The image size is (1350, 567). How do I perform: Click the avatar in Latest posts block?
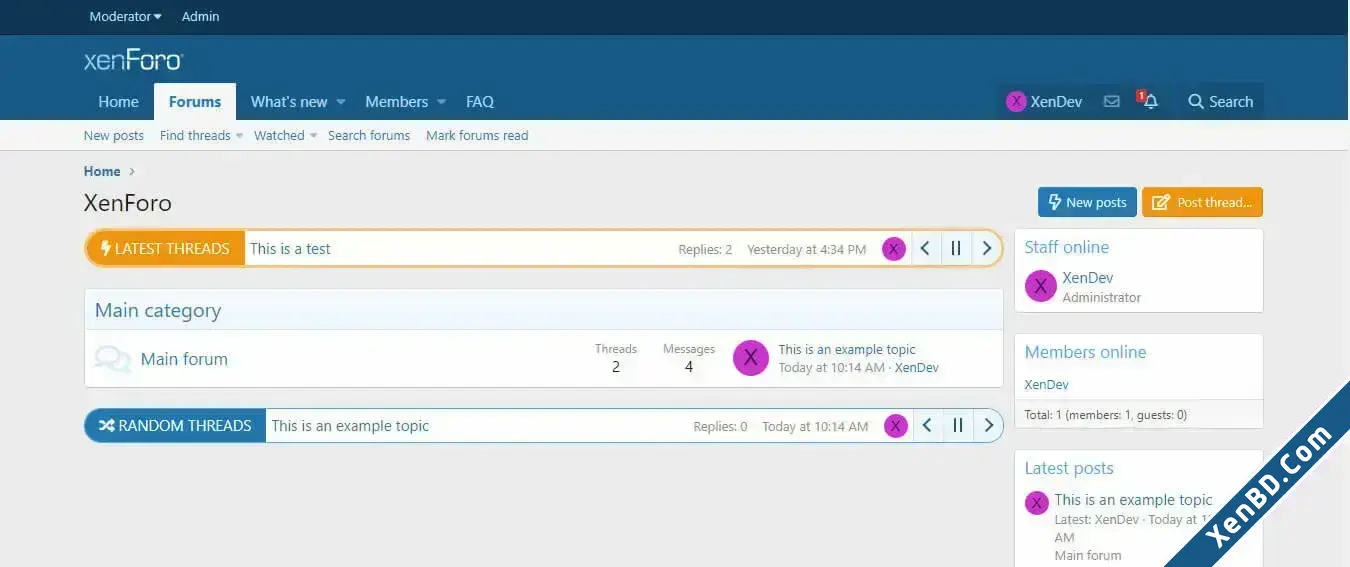tap(1037, 503)
